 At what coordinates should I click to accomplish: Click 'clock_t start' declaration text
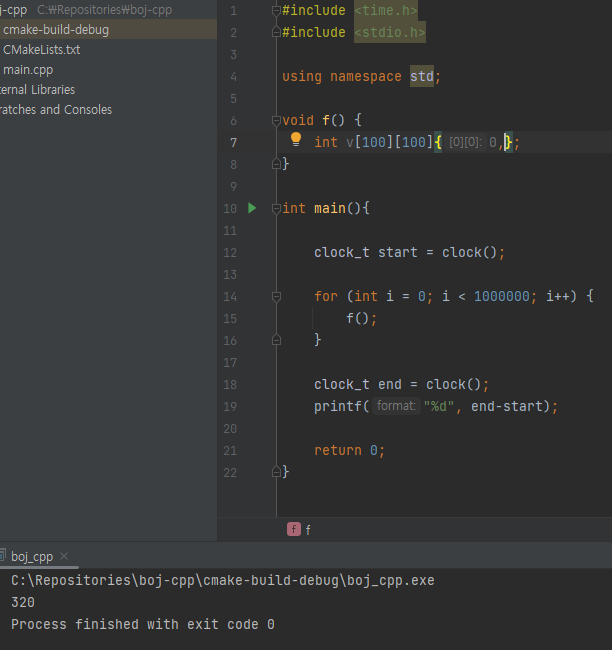(365, 252)
